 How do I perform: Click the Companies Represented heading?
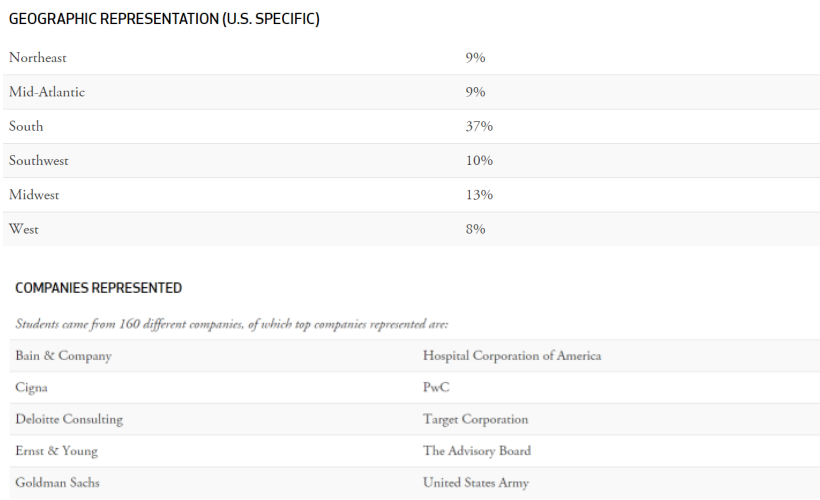click(99, 288)
